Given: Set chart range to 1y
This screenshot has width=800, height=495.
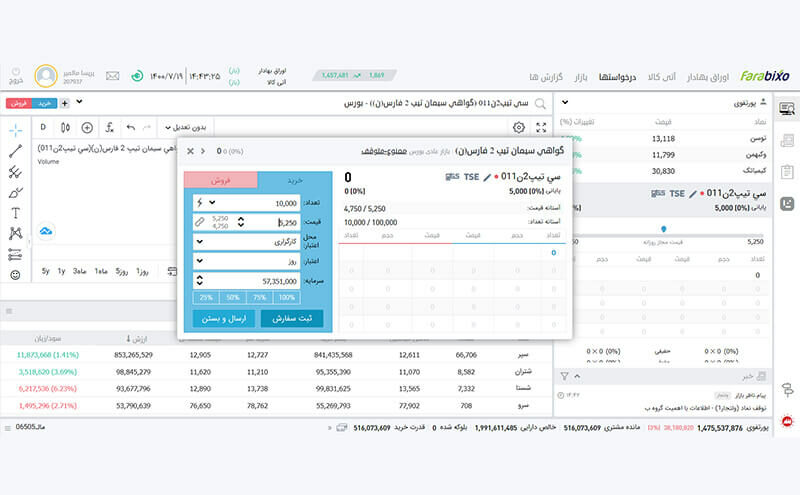Looking at the screenshot, I should pyautogui.click(x=61, y=271).
